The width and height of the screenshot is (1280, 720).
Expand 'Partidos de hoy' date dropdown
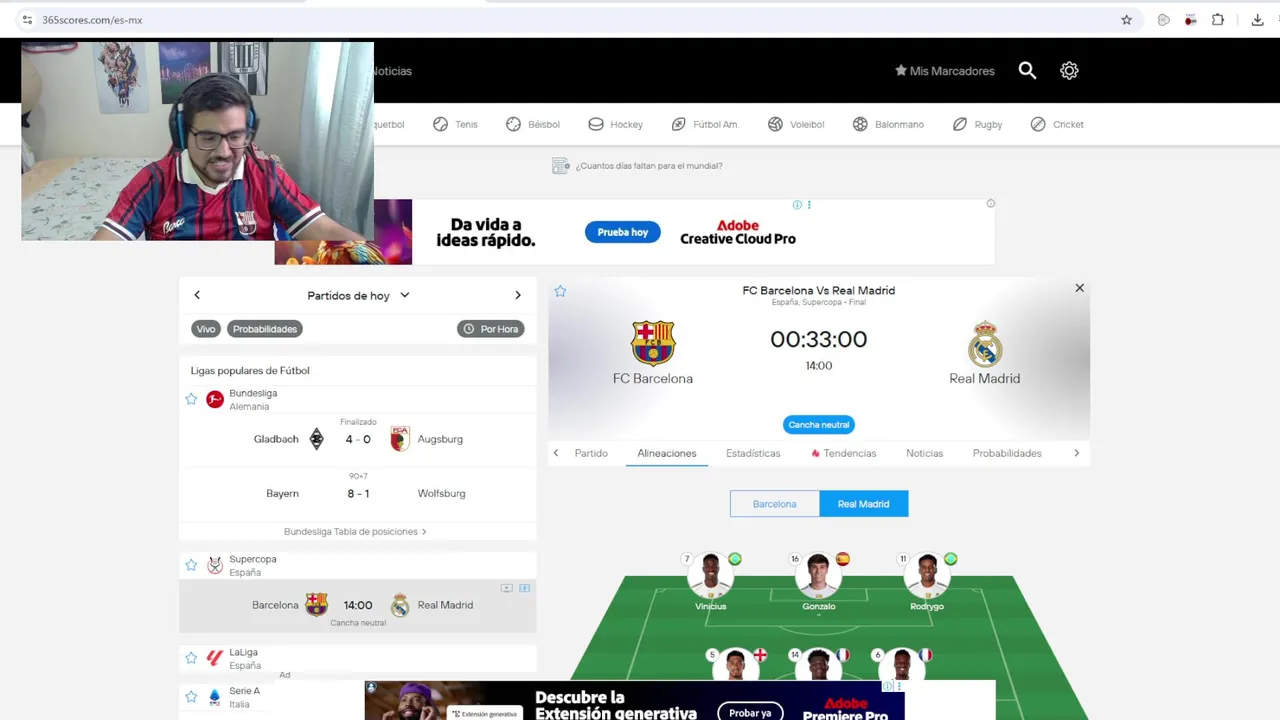(358, 295)
